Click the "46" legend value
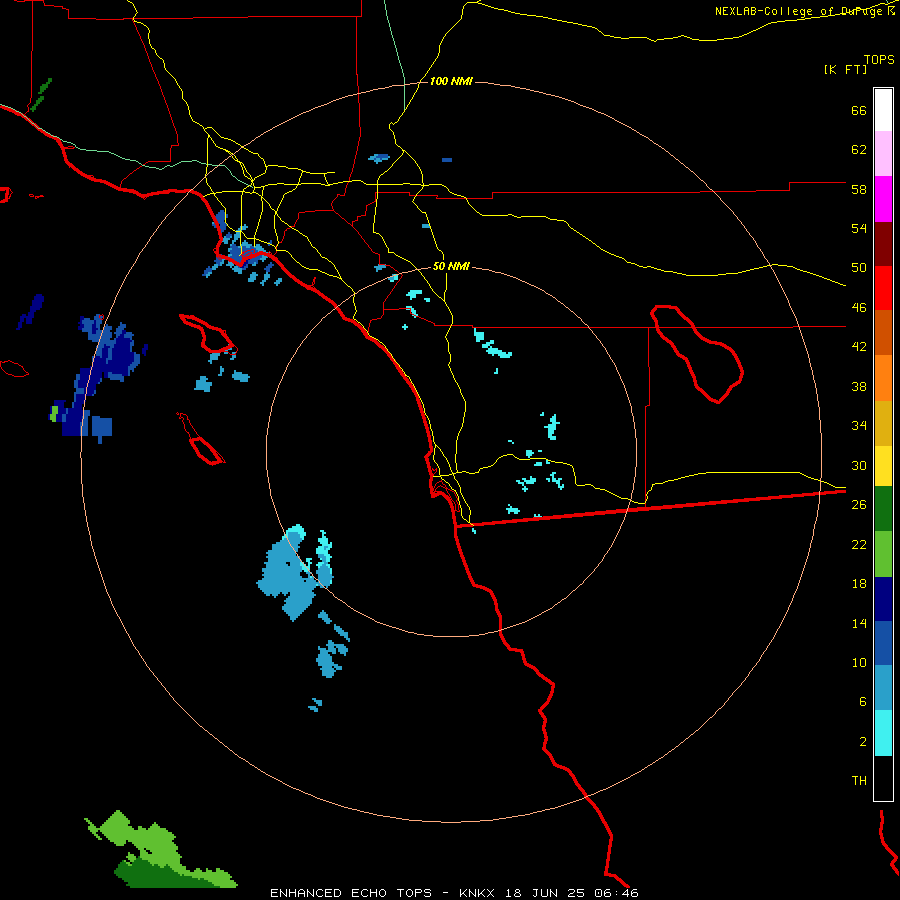This screenshot has height=900, width=900. point(859,308)
